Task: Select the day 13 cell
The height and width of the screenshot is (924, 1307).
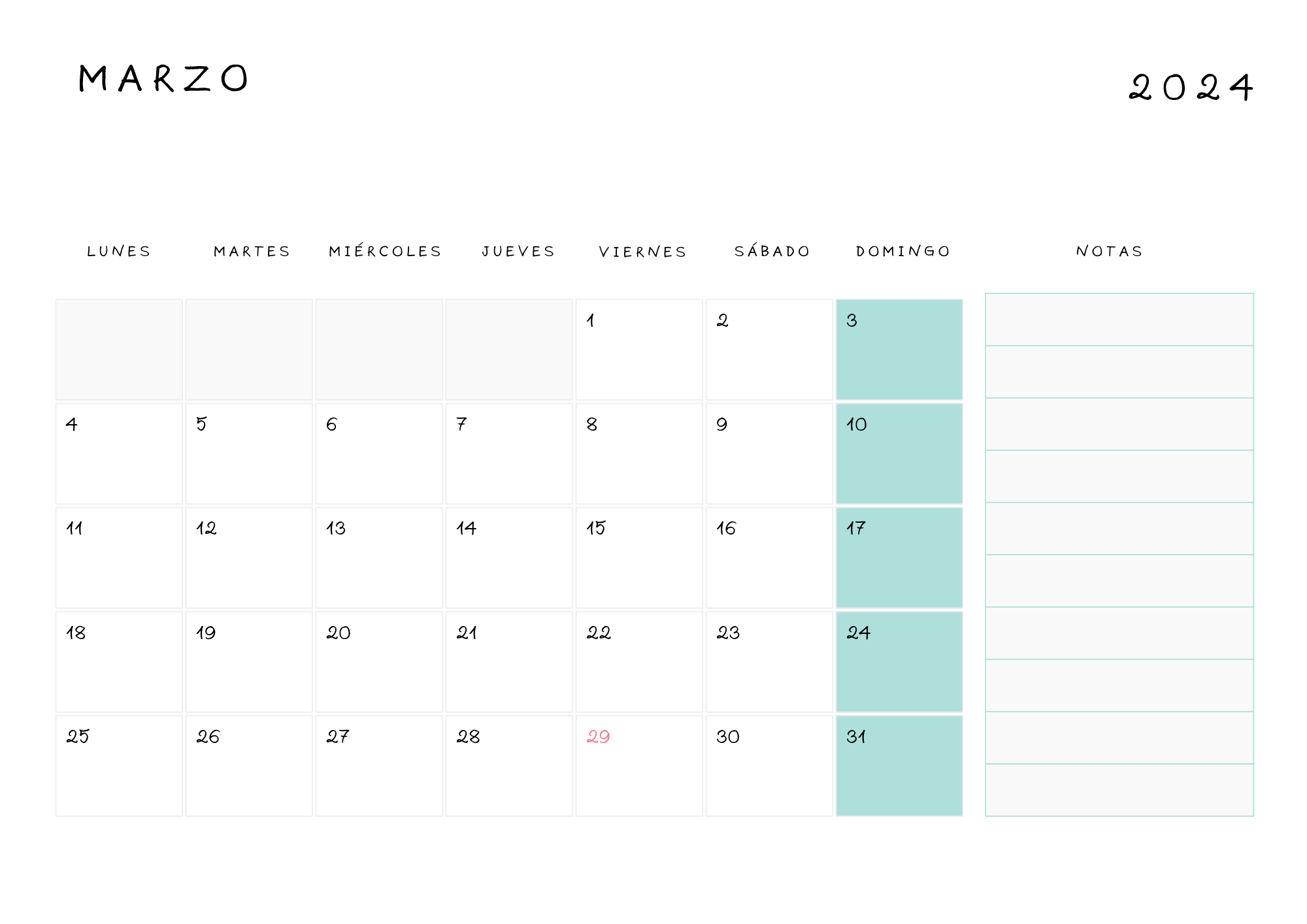Action: [x=378, y=557]
